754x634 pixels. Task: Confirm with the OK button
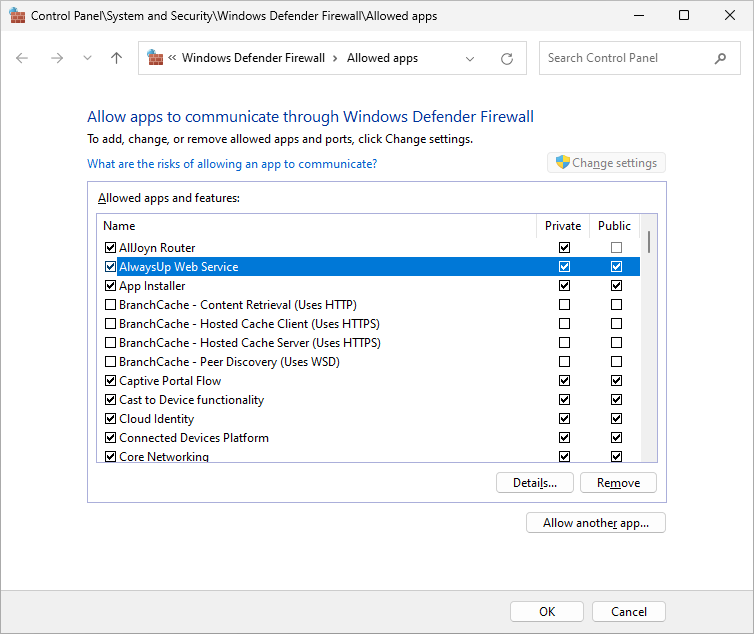[547, 611]
